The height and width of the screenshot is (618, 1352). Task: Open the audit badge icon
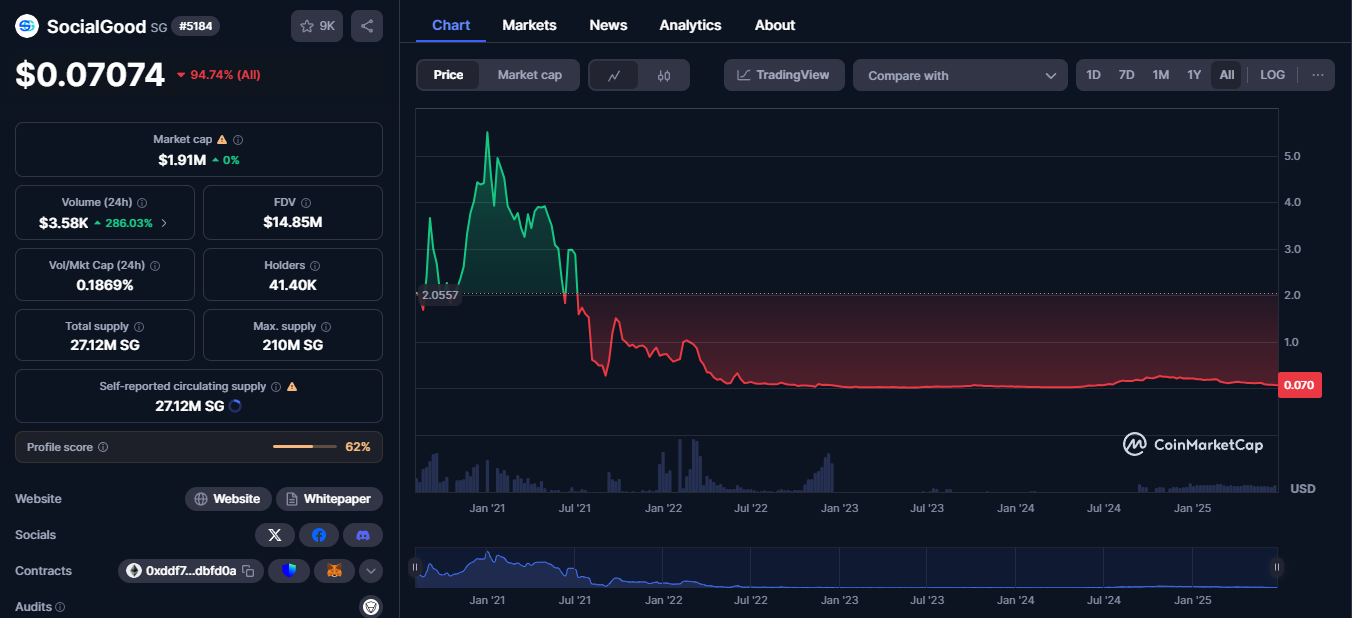click(371, 606)
